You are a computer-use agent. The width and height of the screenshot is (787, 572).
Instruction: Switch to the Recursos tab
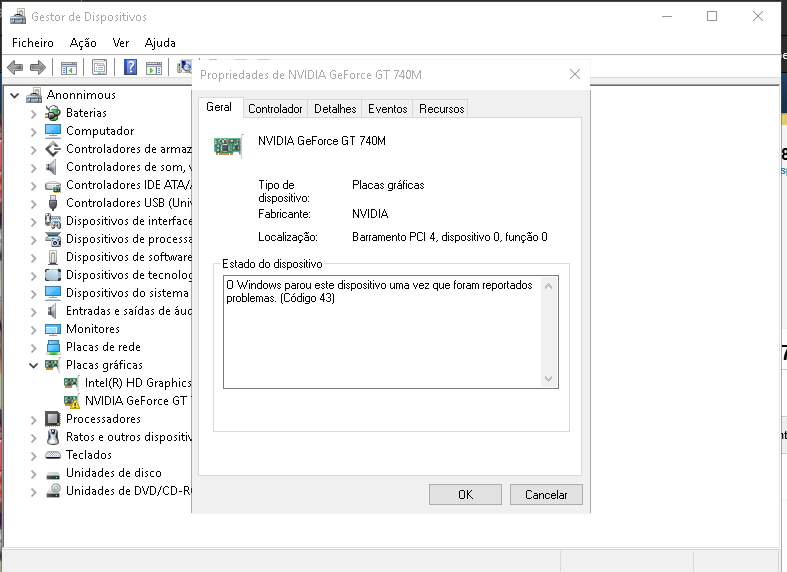pos(442,109)
